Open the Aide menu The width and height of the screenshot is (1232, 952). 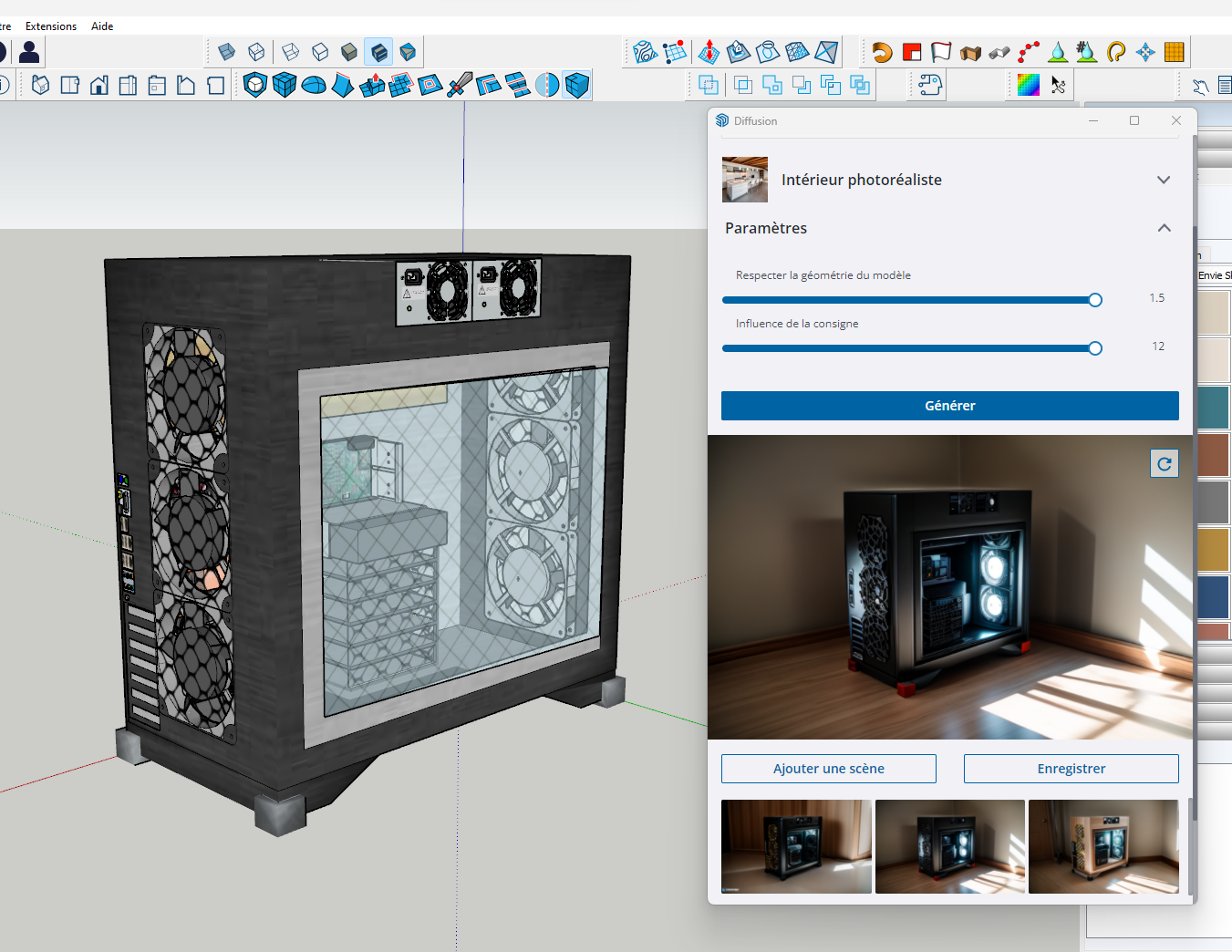[x=101, y=26]
